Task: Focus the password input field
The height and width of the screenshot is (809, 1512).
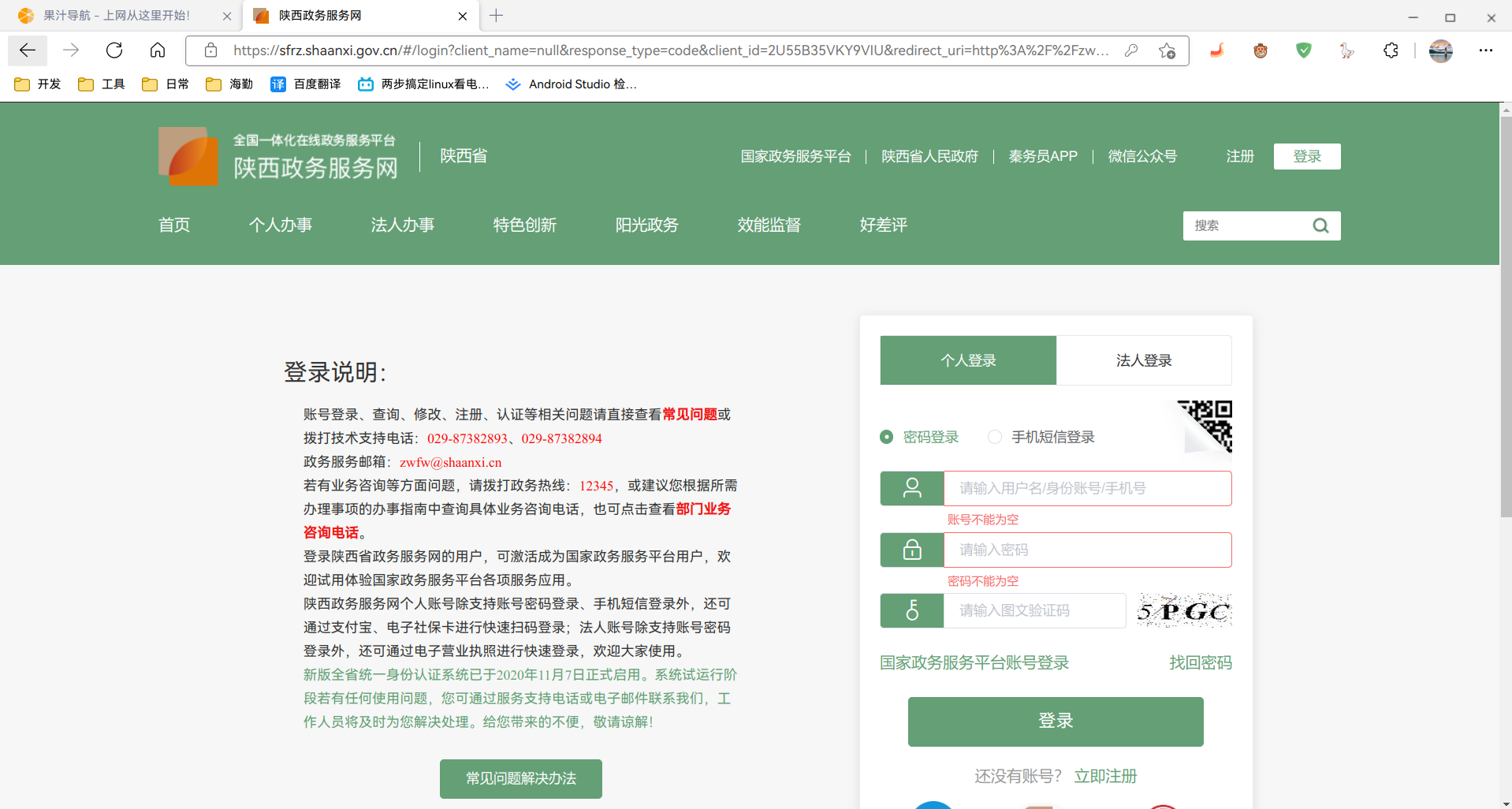Action: point(1087,550)
